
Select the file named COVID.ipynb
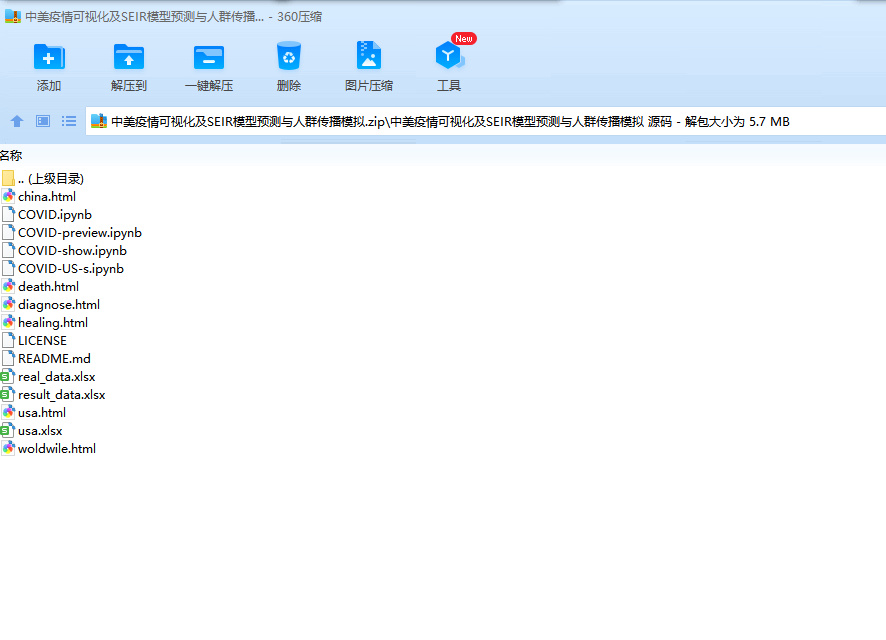coord(55,215)
